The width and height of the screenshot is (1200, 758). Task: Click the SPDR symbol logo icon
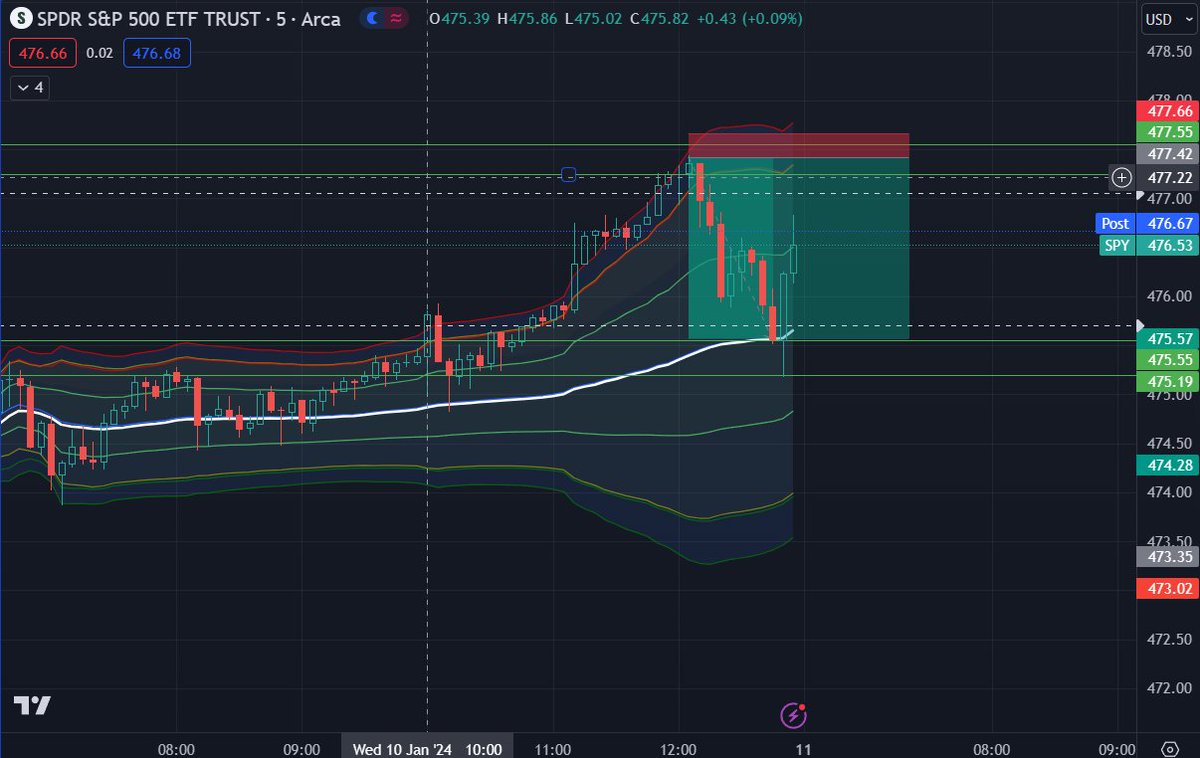[21, 19]
